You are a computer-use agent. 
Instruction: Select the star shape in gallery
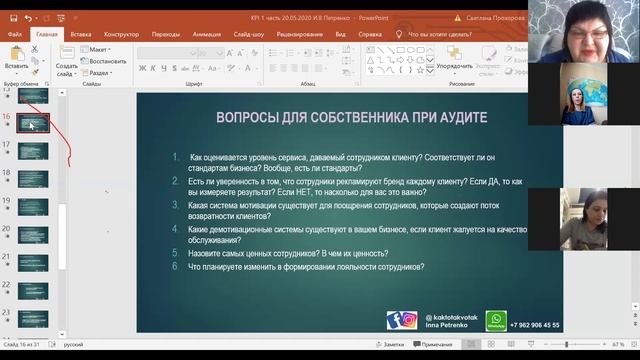click(x=420, y=70)
